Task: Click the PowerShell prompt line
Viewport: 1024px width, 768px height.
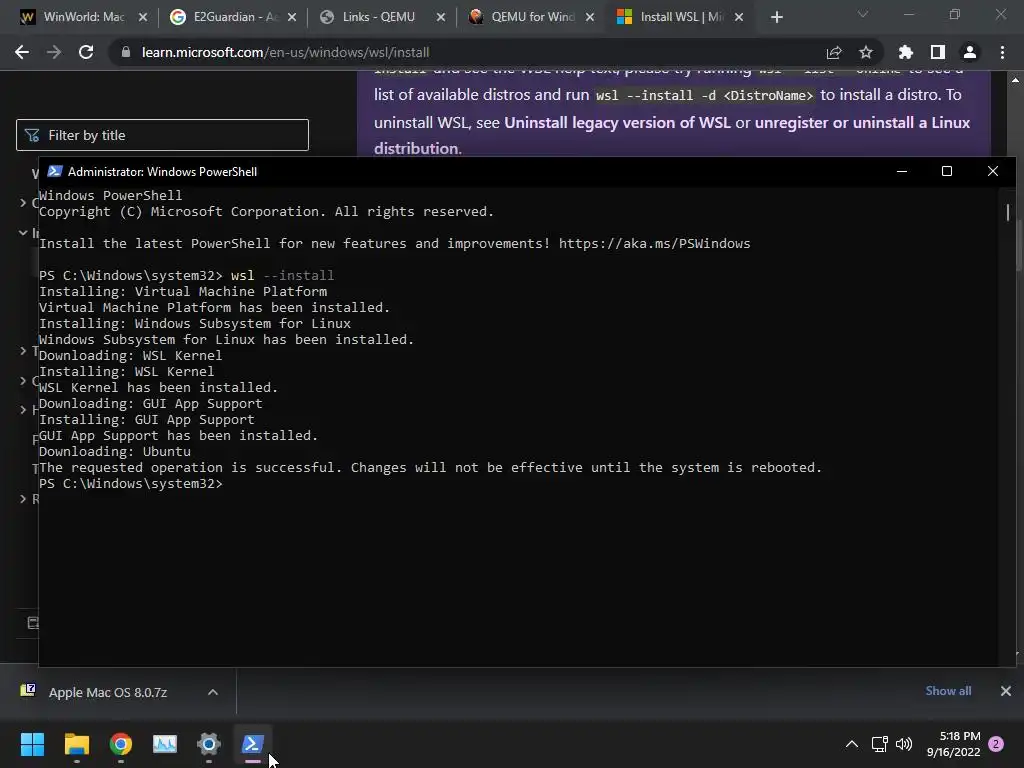Action: tap(131, 484)
